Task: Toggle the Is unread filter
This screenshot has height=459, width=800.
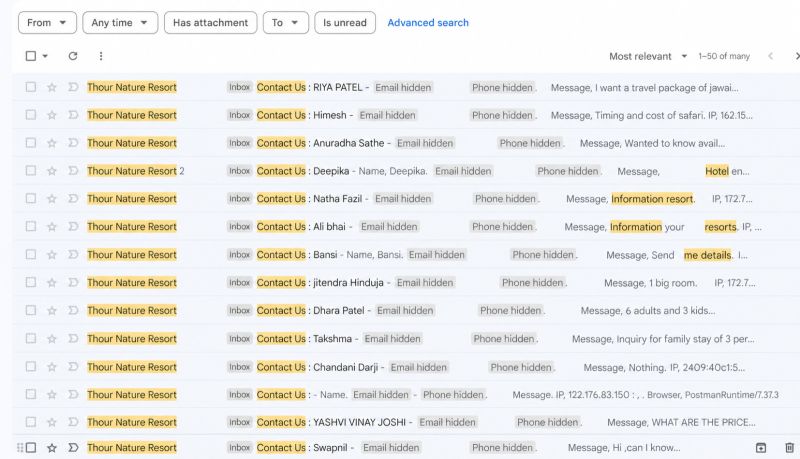Action: point(345,23)
